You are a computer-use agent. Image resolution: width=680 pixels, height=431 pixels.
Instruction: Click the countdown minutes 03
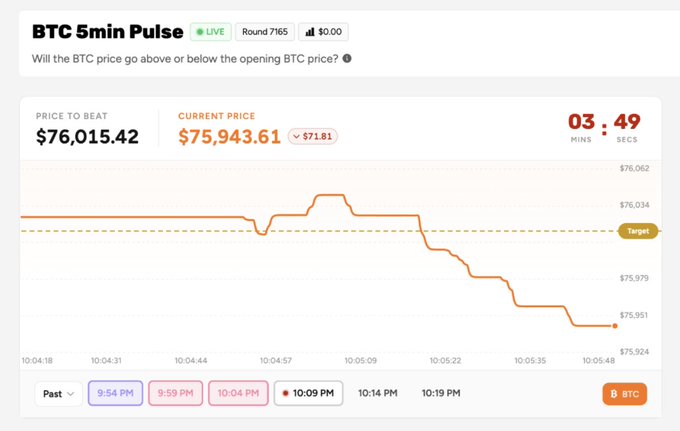tap(581, 121)
